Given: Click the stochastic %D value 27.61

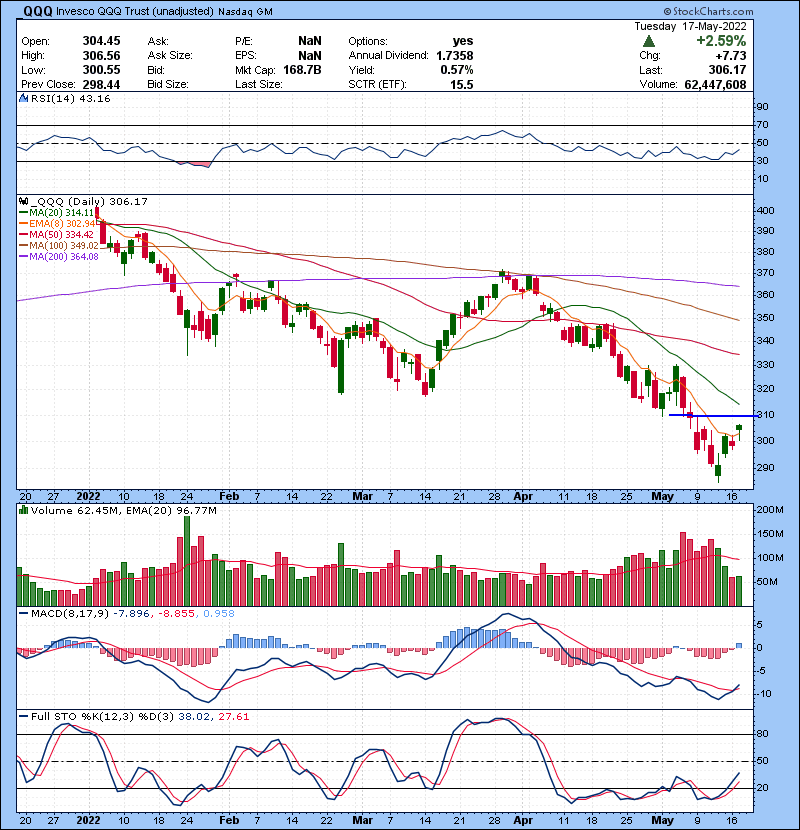Looking at the screenshot, I should coord(233,717).
